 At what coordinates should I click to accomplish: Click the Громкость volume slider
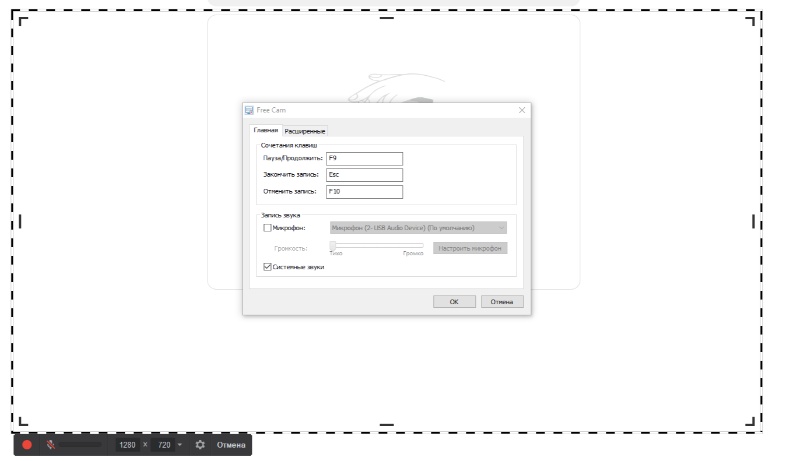(x=377, y=246)
